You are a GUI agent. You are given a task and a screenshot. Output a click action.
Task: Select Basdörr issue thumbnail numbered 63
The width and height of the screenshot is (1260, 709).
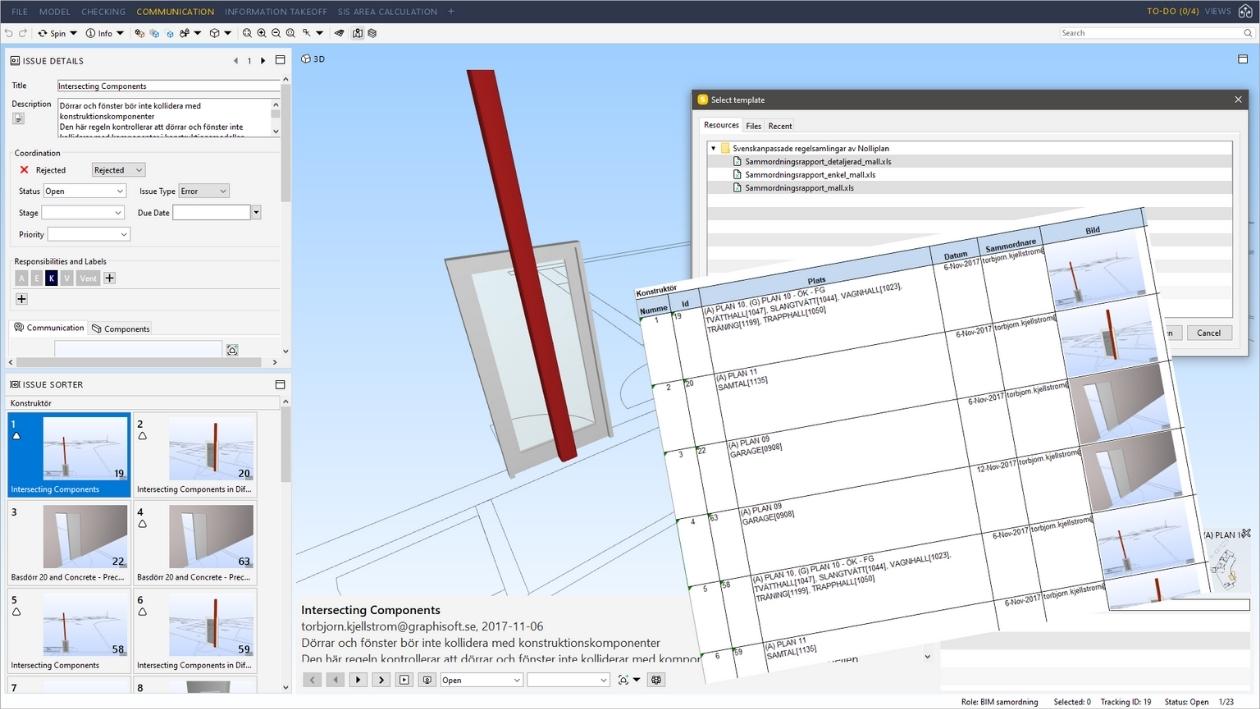click(x=195, y=543)
